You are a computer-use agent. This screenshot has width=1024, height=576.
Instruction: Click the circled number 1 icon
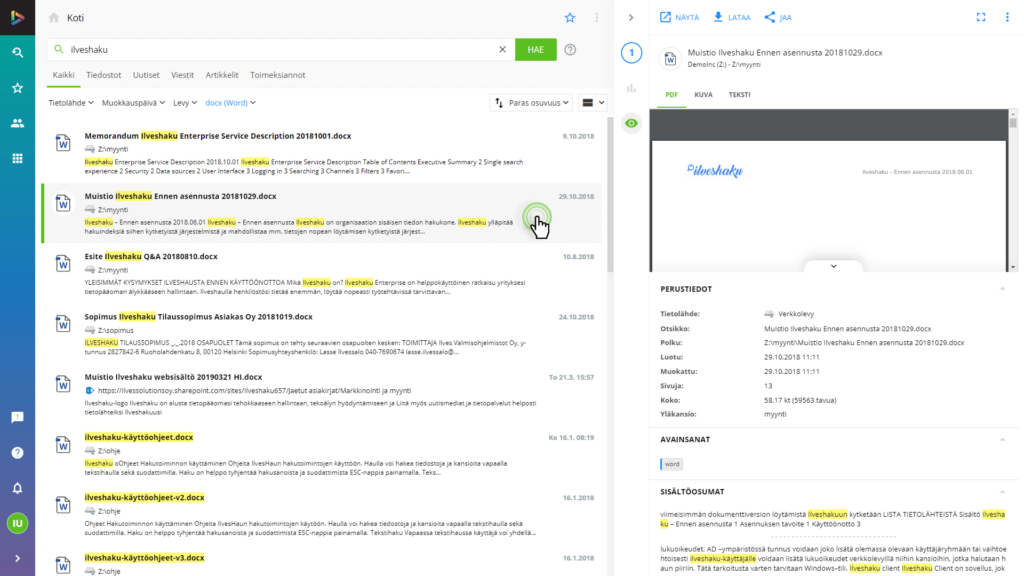[x=632, y=53]
